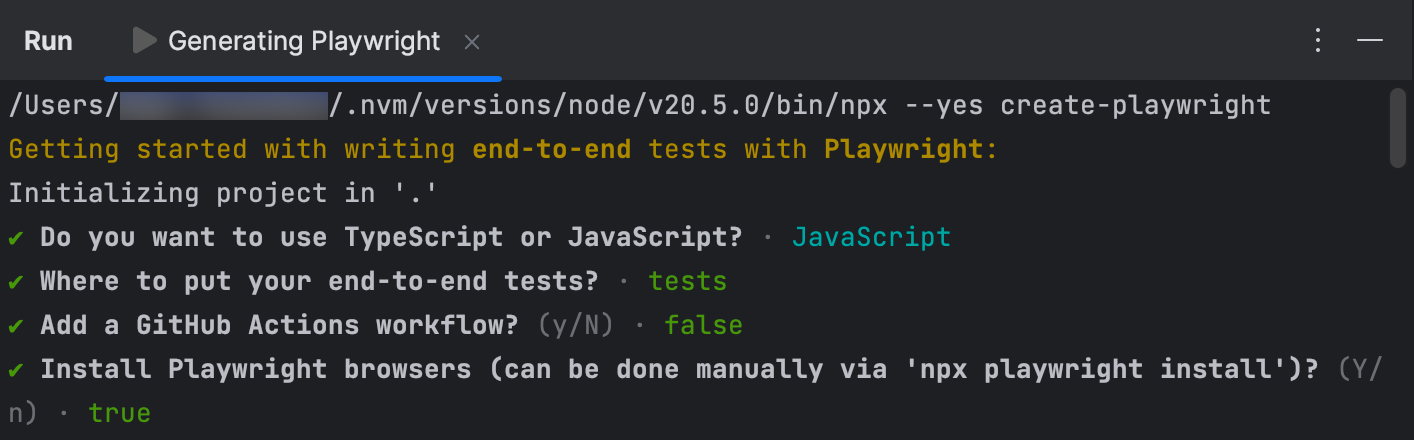Click the bold 'end-to-end' text in yellow line
Viewport: 1414px width, 440px height.
[551, 150]
